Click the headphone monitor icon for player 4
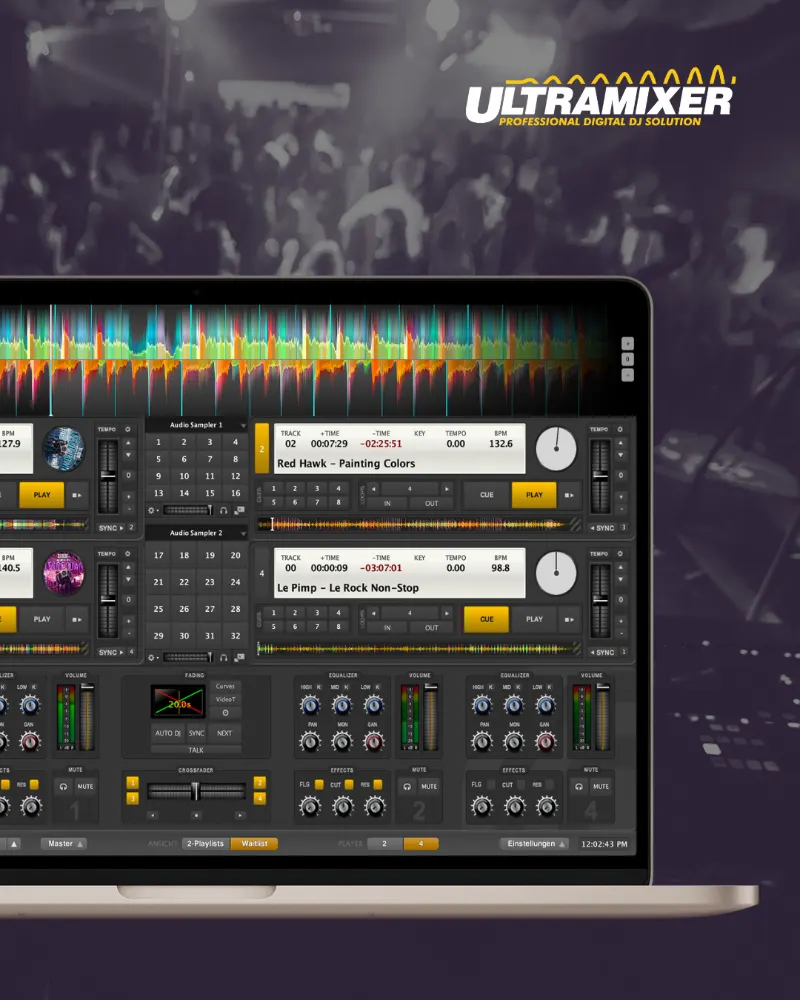 pyautogui.click(x=579, y=786)
